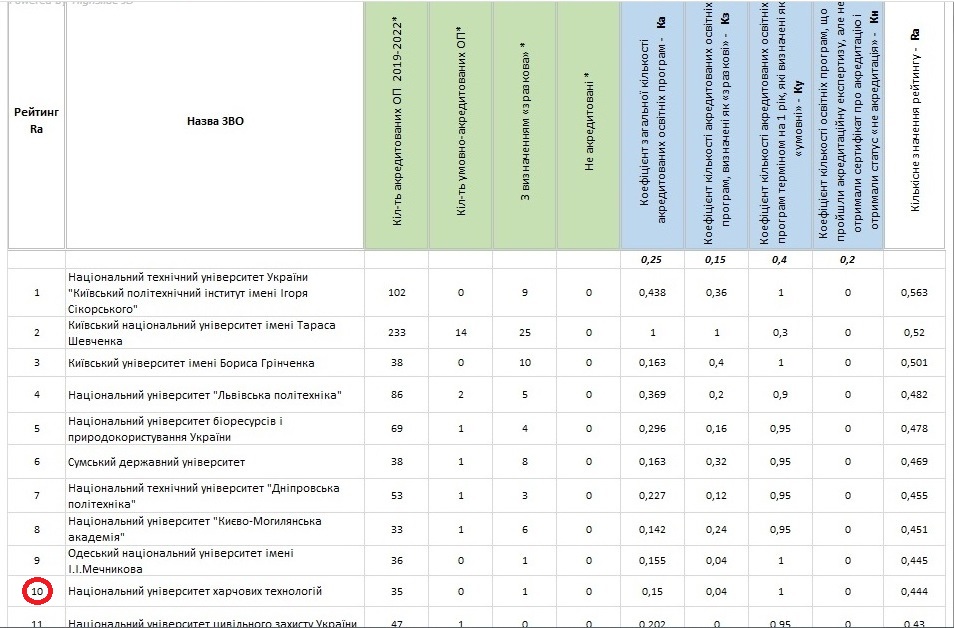Image resolution: width=954 pixels, height=628 pixels.
Task: Click the 'Рейтинг Ra' column header
Action: point(37,120)
